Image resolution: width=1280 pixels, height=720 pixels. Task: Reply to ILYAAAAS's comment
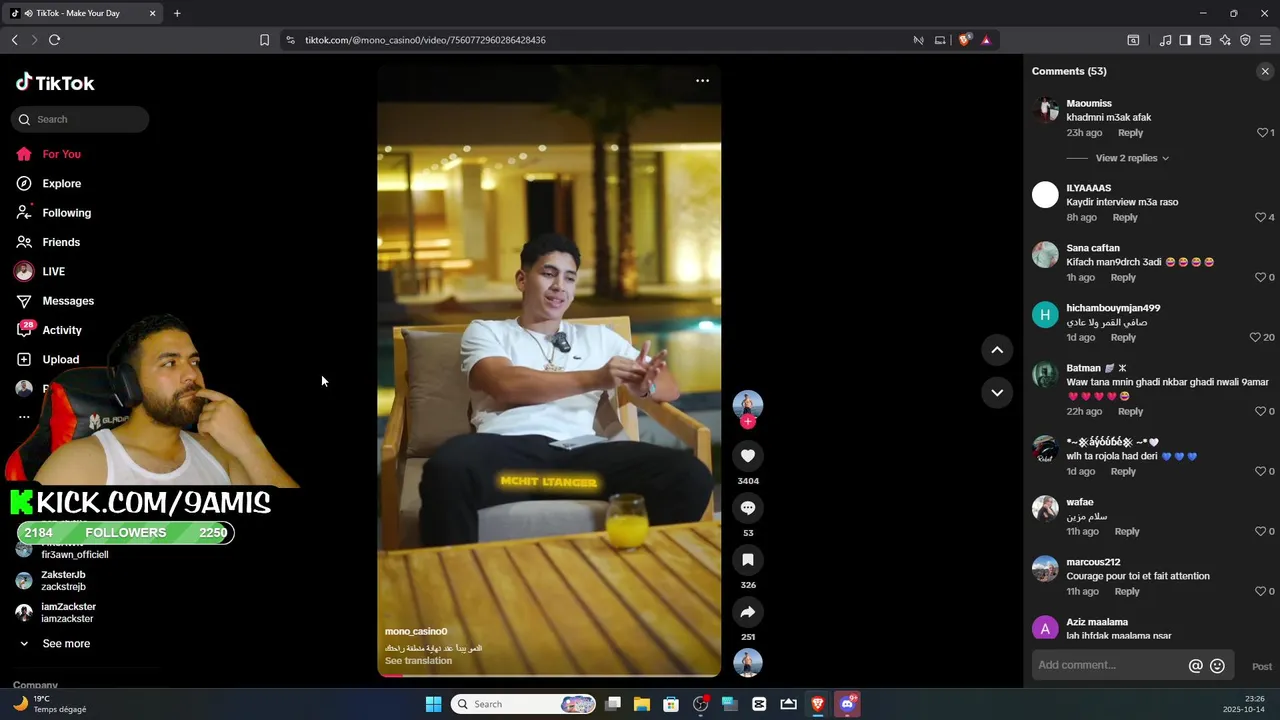pos(1125,218)
